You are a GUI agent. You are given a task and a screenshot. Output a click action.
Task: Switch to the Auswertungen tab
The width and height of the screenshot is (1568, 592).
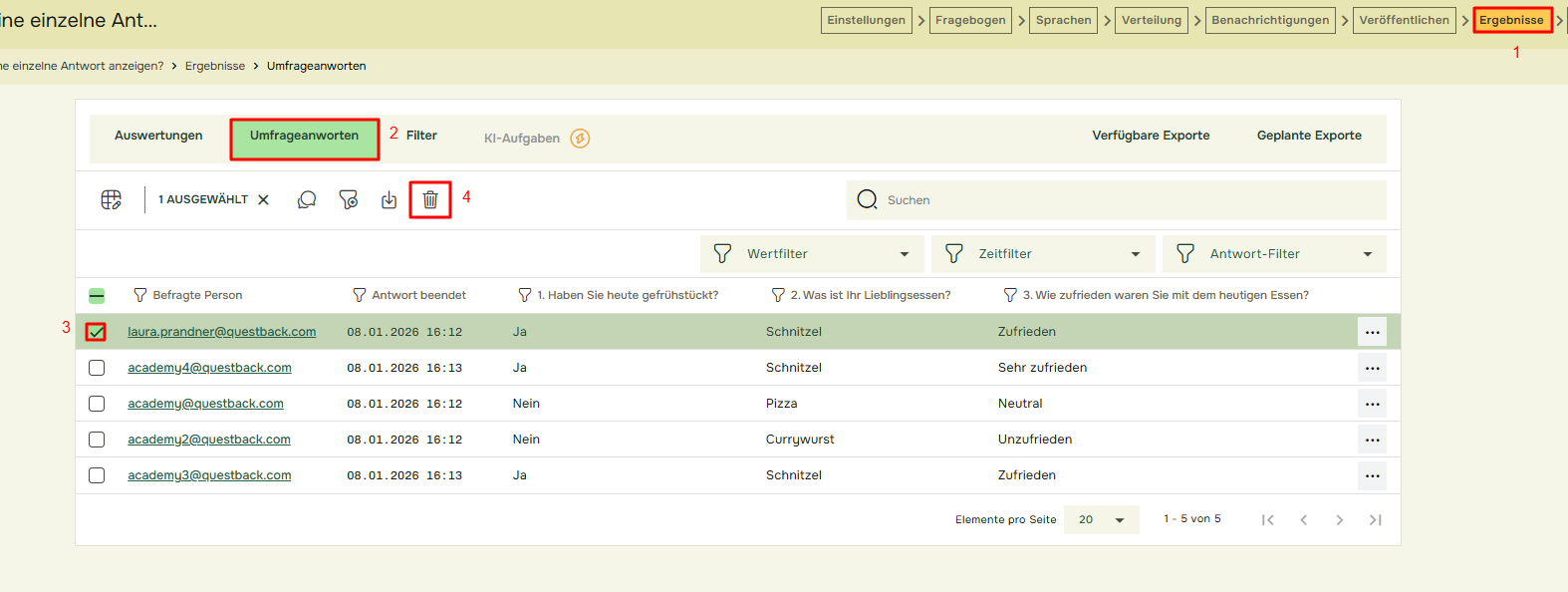pyautogui.click(x=158, y=136)
